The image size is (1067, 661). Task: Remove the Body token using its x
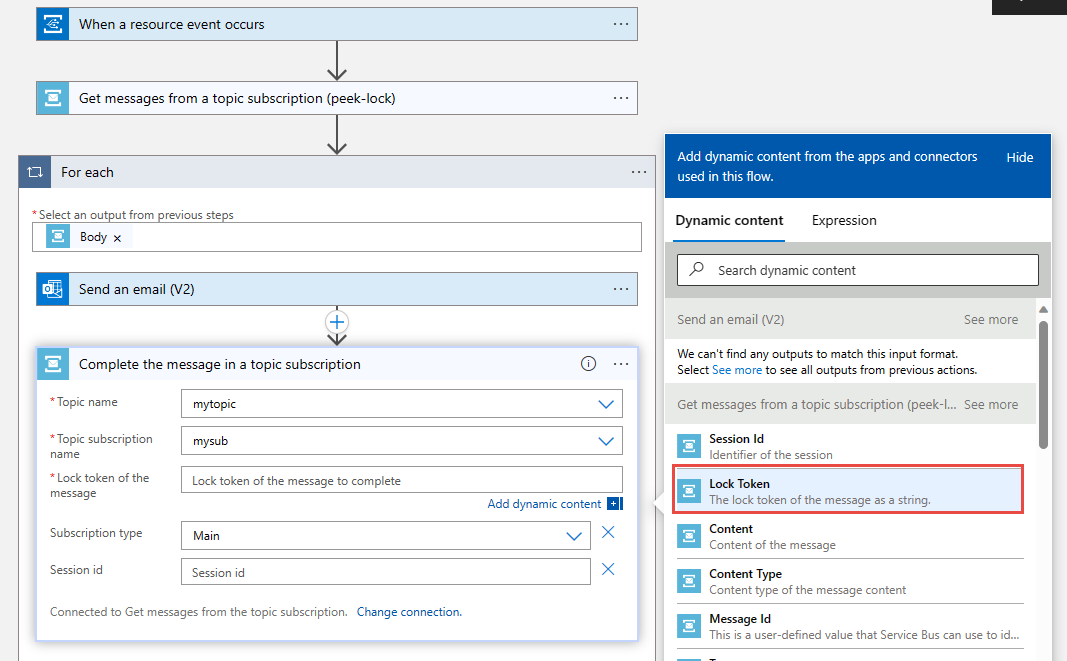click(x=117, y=238)
